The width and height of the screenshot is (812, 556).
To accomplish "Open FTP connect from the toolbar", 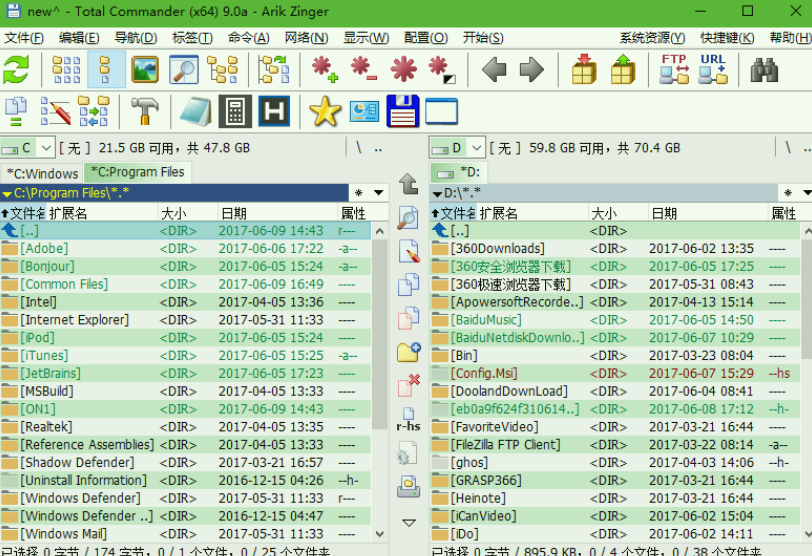I will click(674, 70).
